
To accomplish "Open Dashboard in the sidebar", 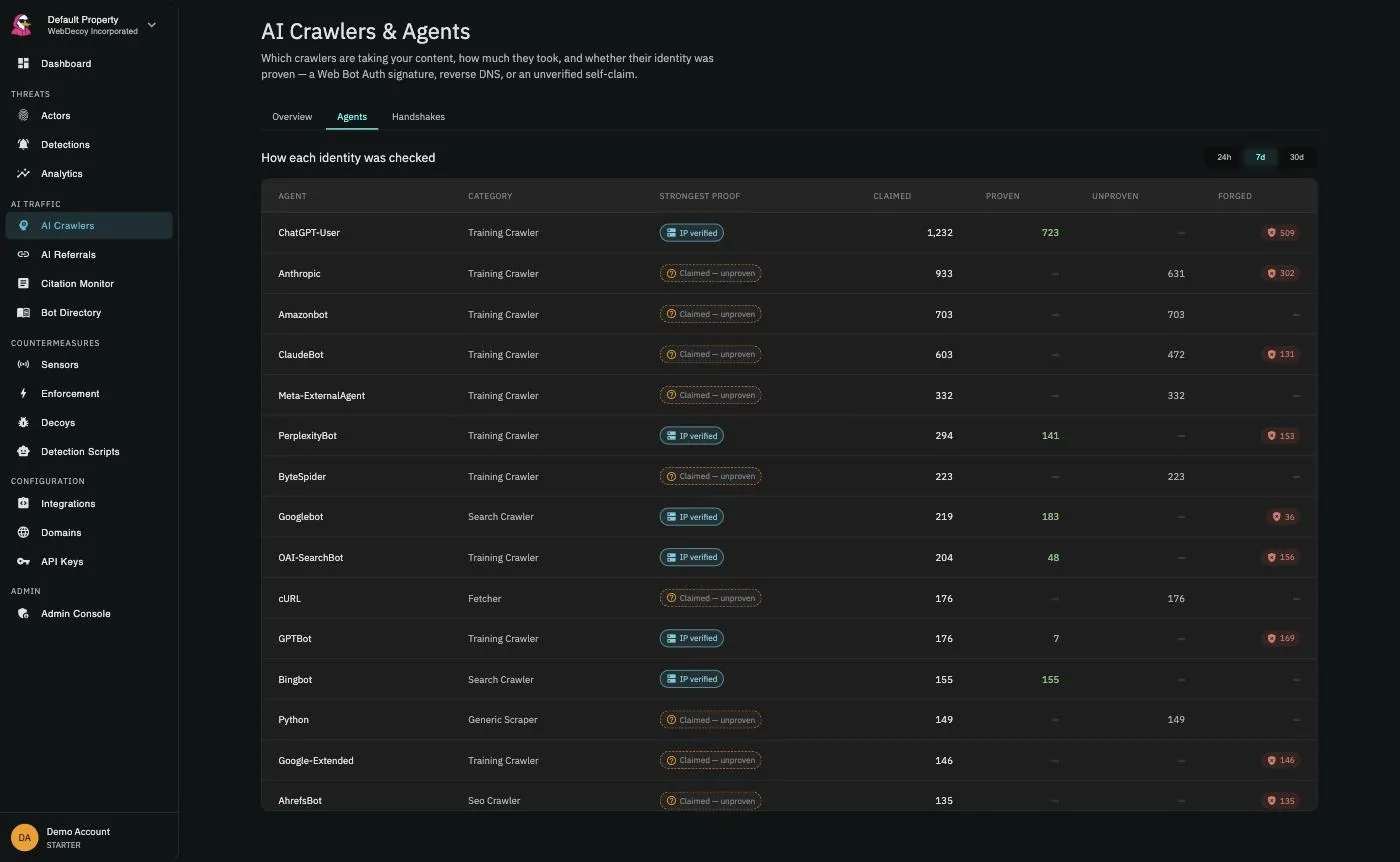I will 89,63.
